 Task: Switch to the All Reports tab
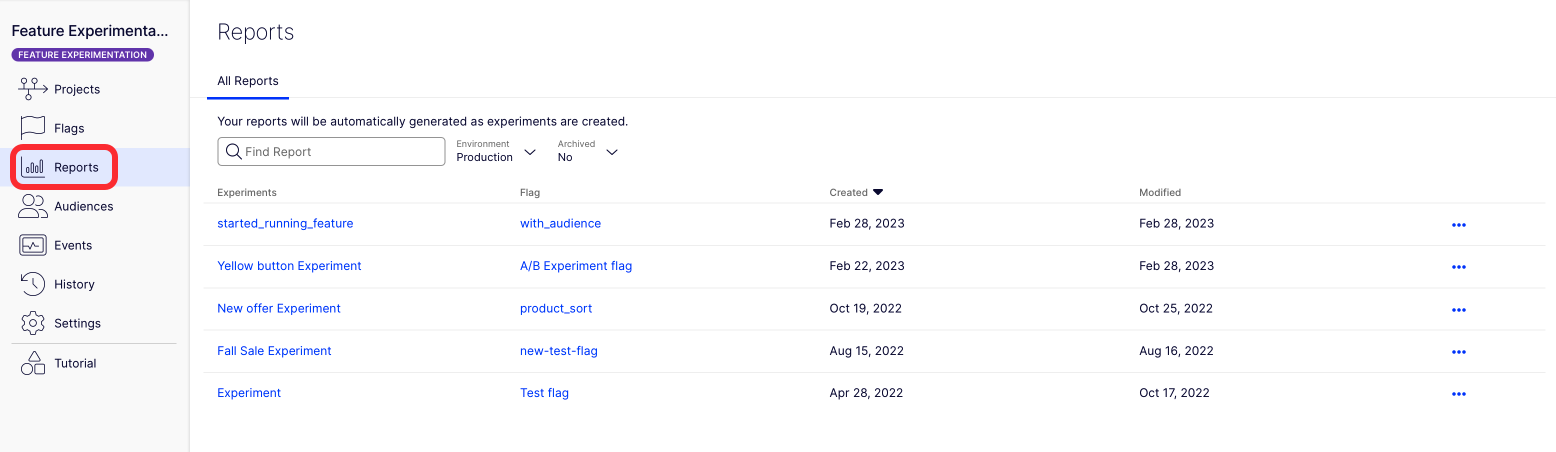point(248,81)
